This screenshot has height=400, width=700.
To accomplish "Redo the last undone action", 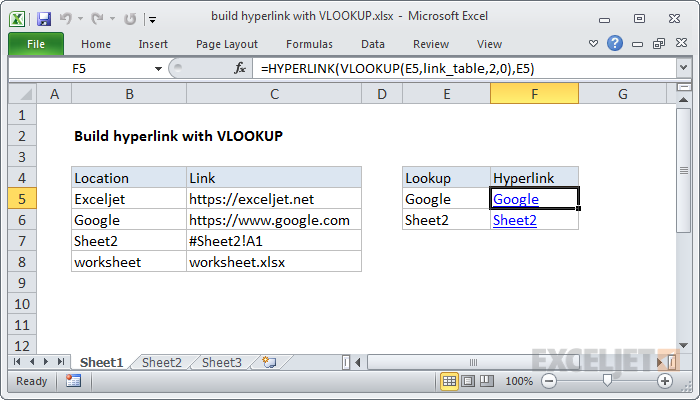I will tap(97, 19).
